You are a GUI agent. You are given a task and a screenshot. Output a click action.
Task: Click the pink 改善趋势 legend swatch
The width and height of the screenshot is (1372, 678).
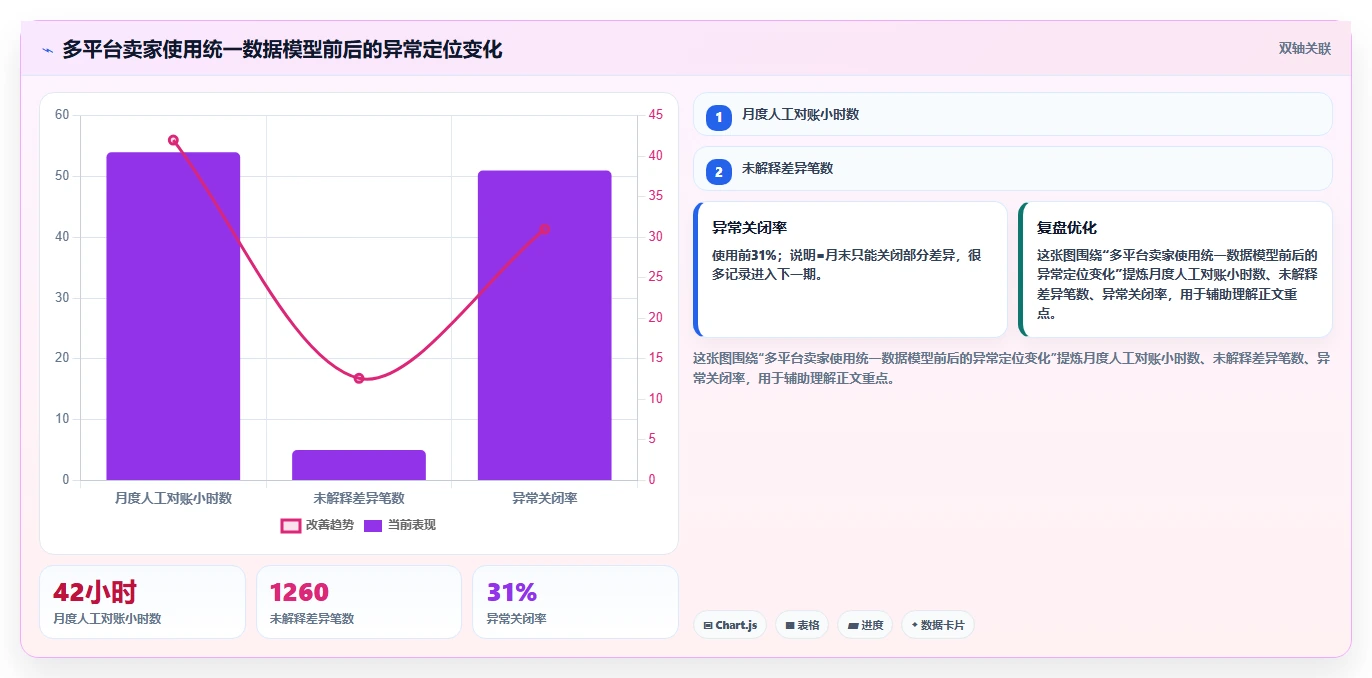point(290,525)
